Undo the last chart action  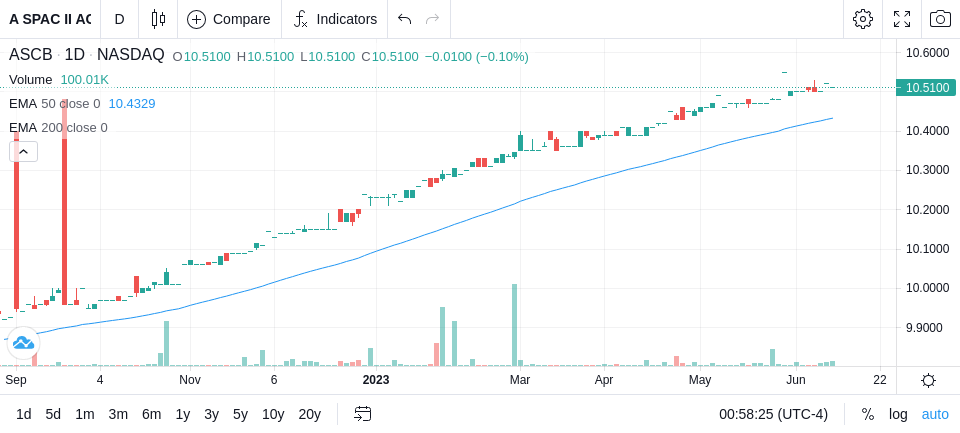404,19
